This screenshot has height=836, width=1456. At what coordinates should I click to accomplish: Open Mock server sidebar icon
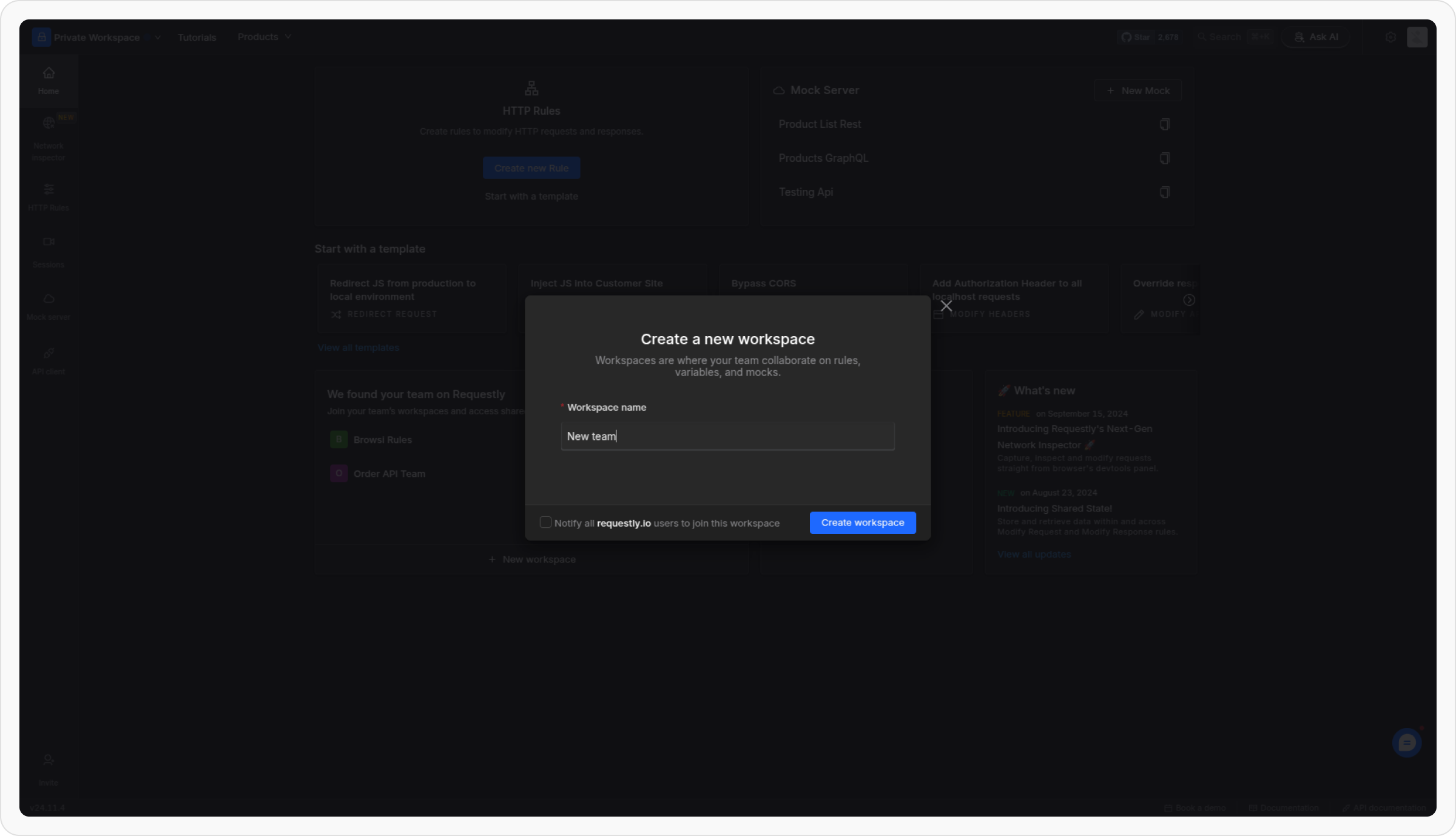coord(49,299)
